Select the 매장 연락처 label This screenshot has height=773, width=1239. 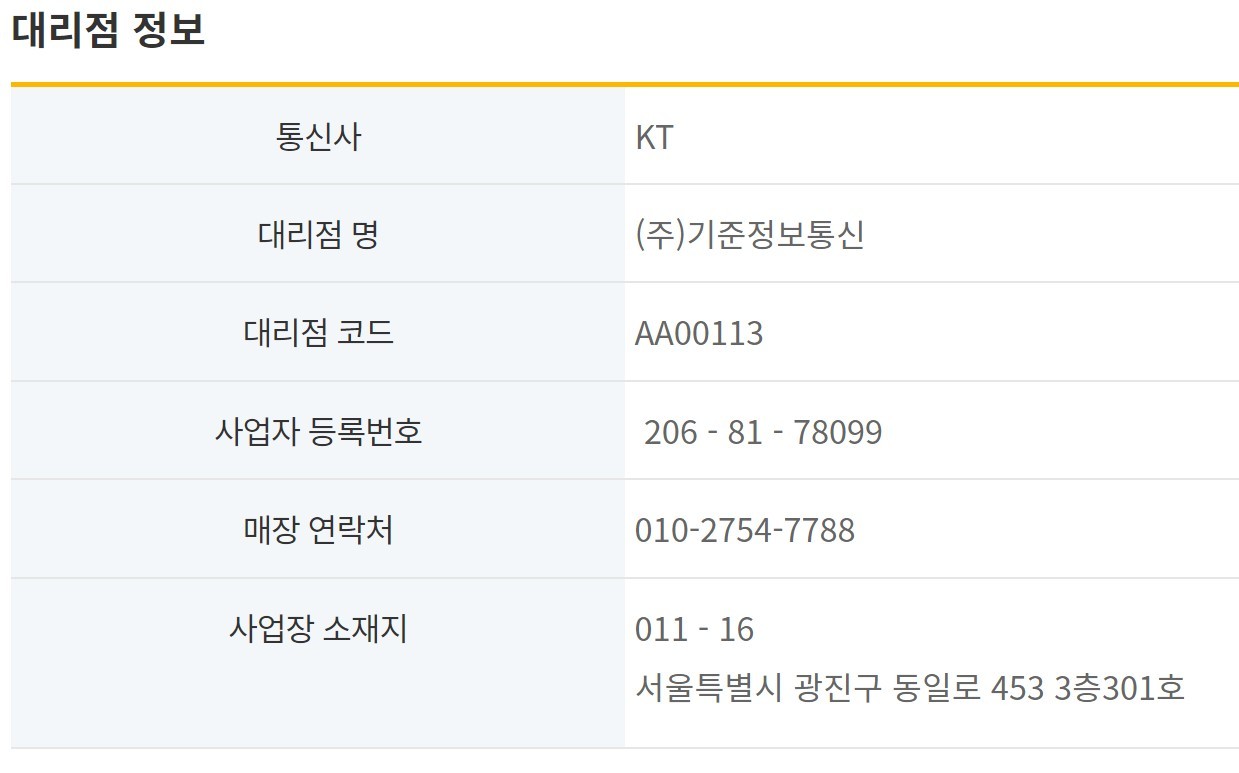click(318, 529)
